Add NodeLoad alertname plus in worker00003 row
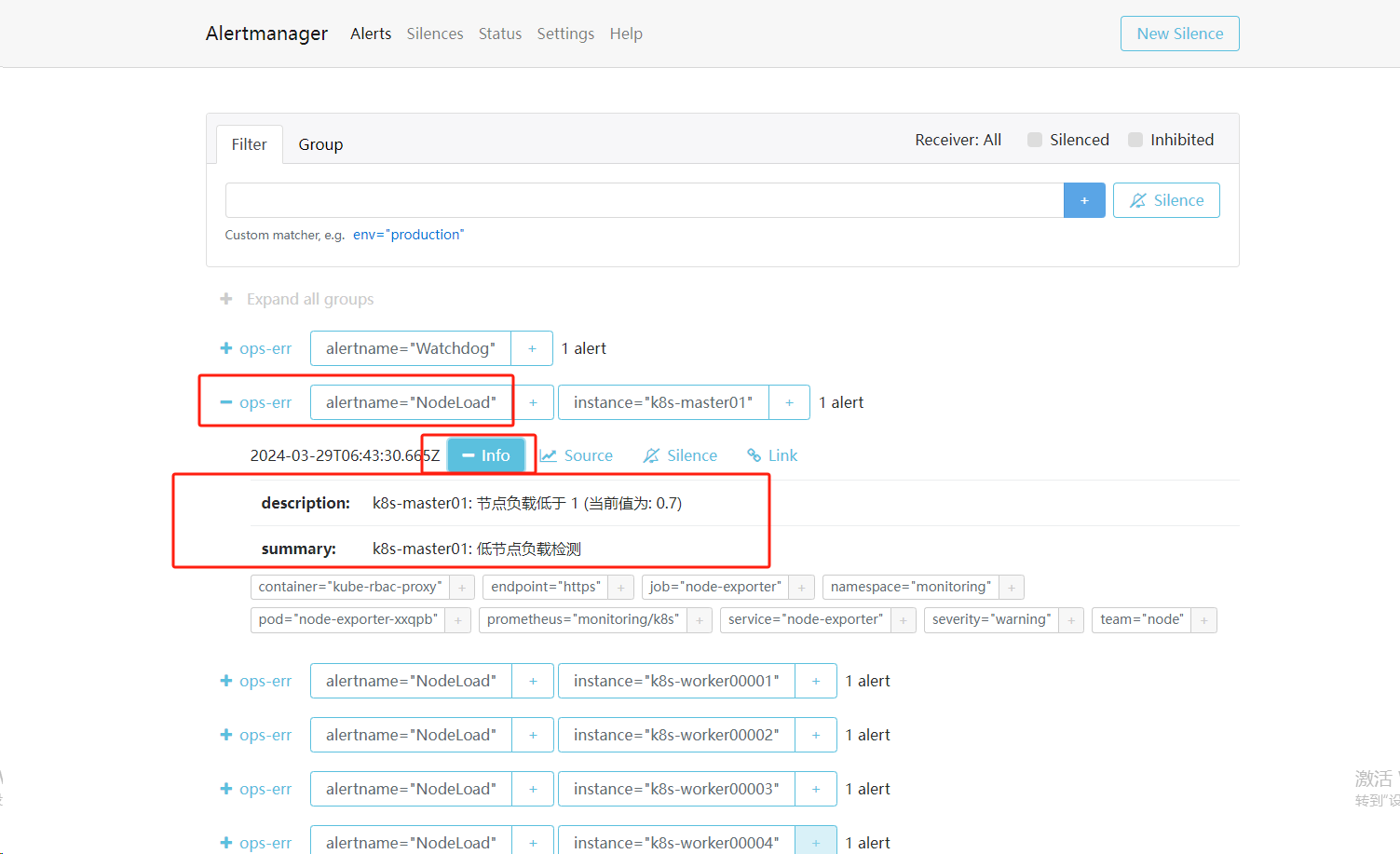This screenshot has height=854, width=1400. pyautogui.click(x=533, y=789)
